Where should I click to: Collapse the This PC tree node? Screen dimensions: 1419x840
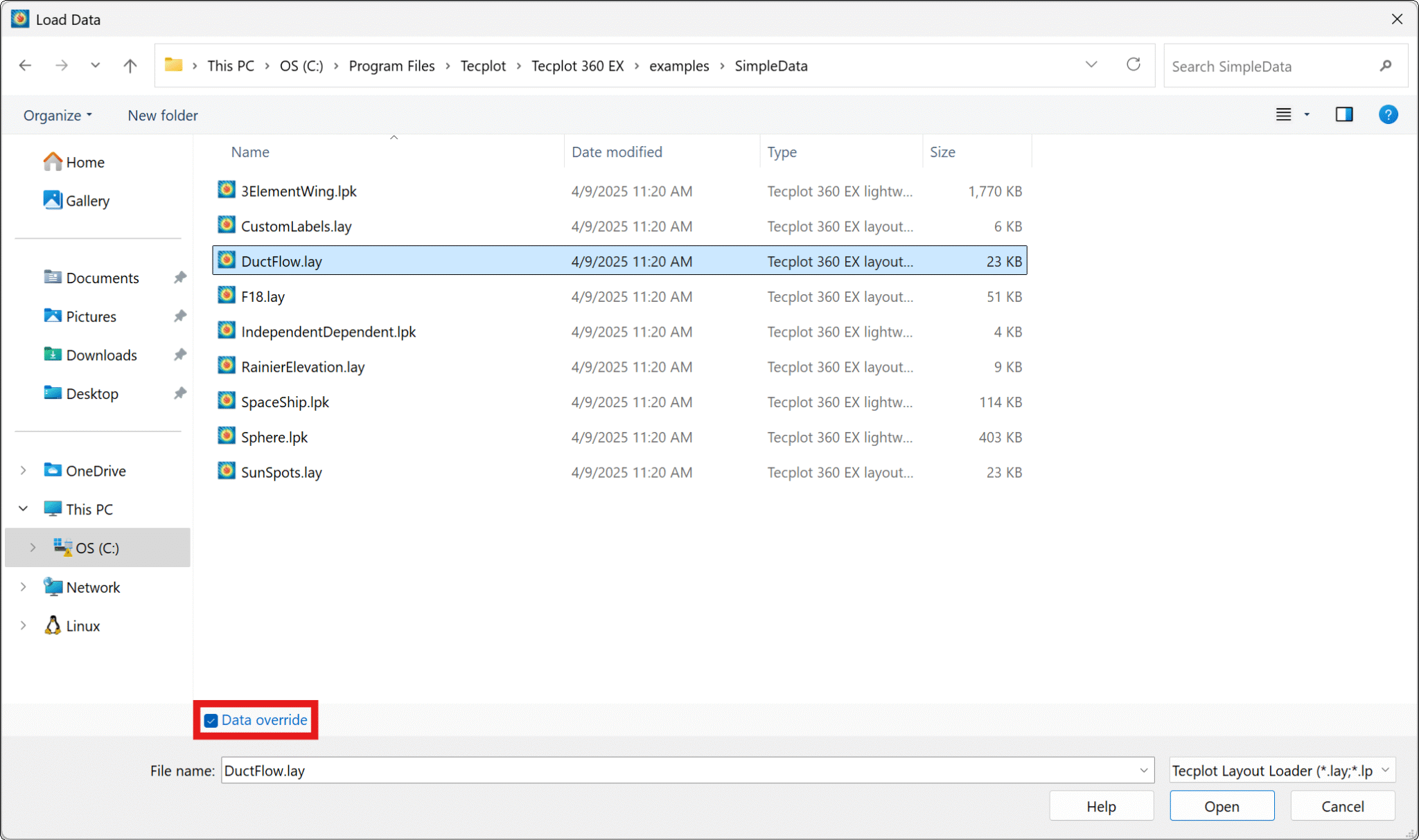point(24,509)
